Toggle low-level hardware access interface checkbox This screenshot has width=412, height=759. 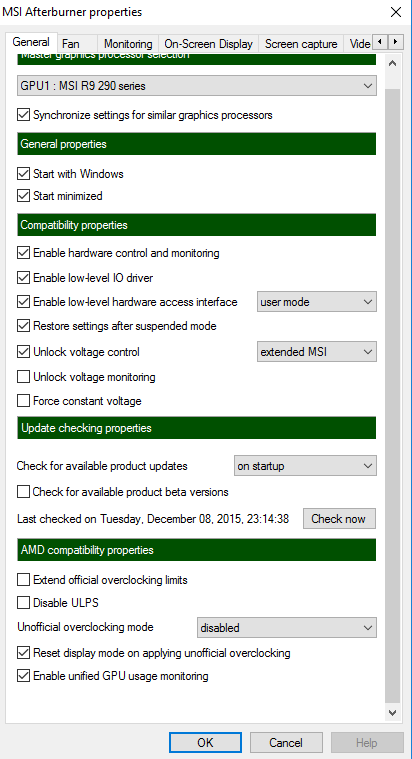pos(23,302)
